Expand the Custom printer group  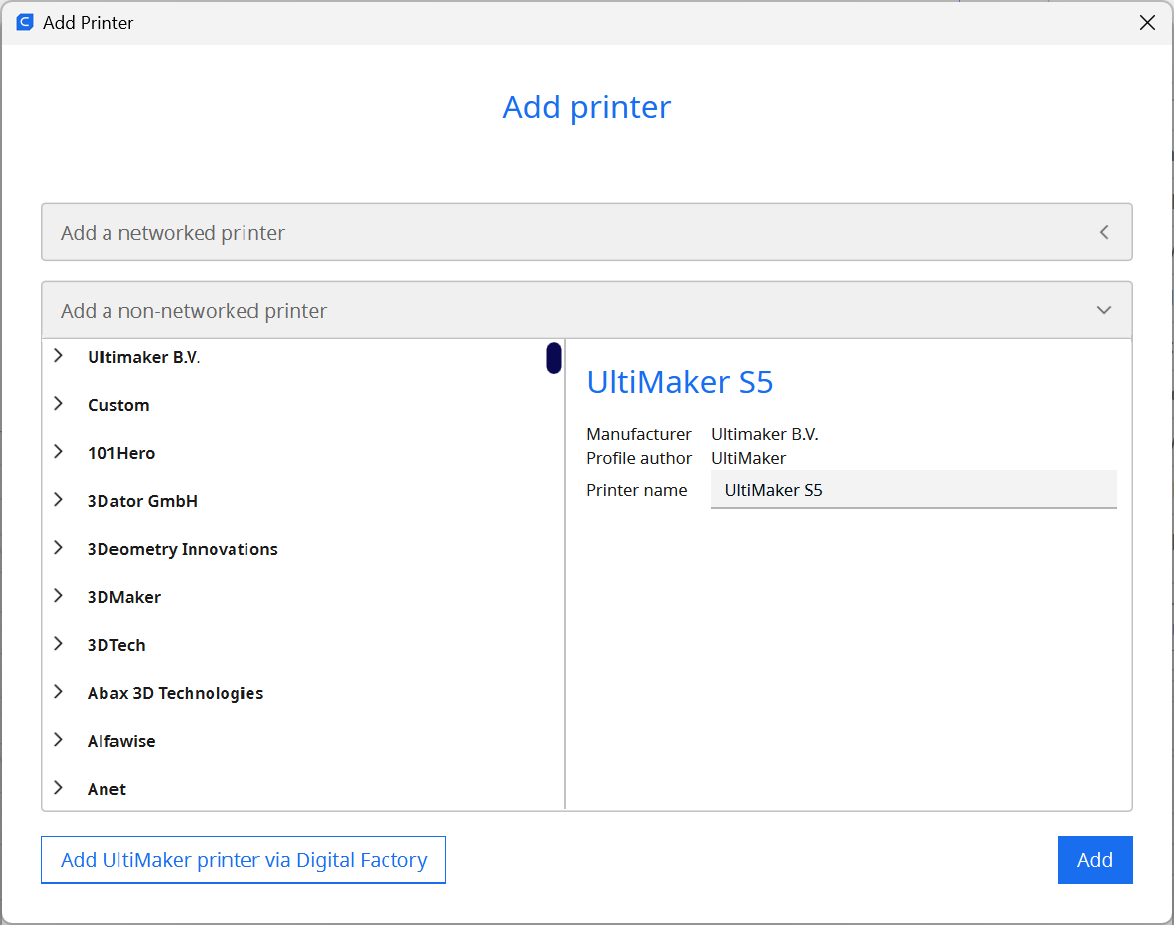pyautogui.click(x=58, y=404)
